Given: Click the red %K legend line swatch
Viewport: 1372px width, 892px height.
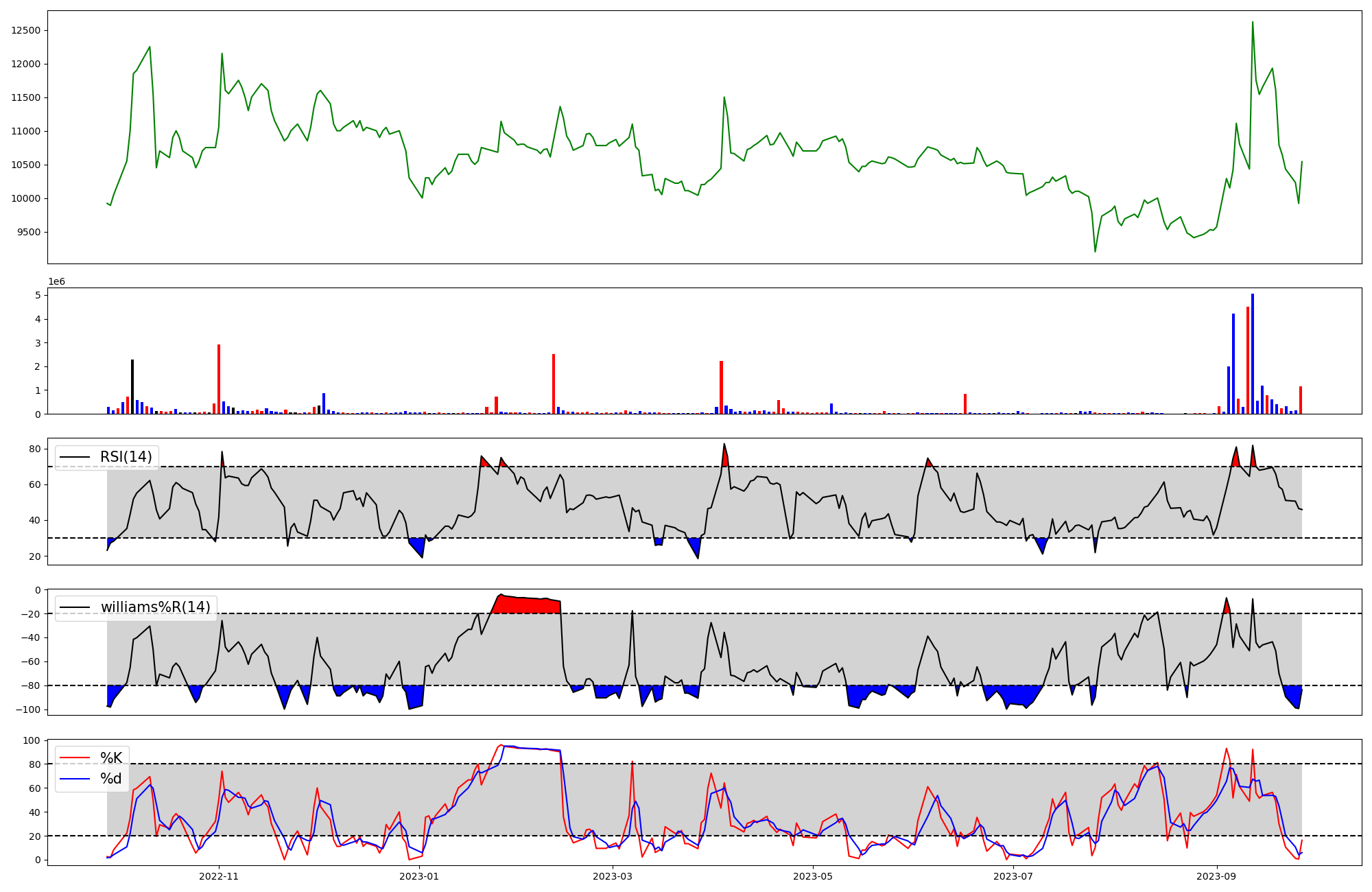Looking at the screenshot, I should coord(75,758).
